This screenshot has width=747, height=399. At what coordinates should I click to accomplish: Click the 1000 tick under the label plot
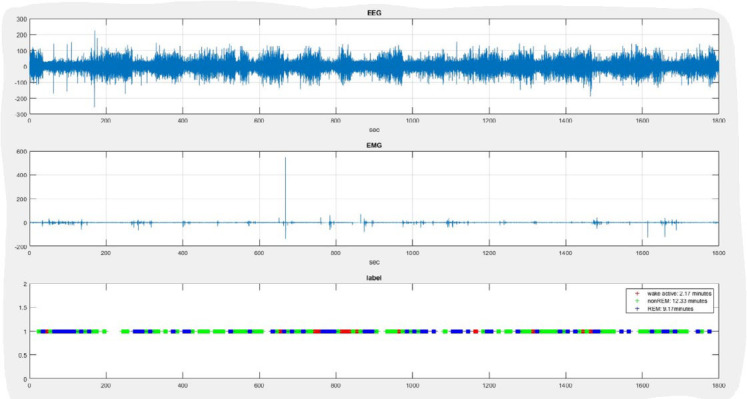click(413, 386)
